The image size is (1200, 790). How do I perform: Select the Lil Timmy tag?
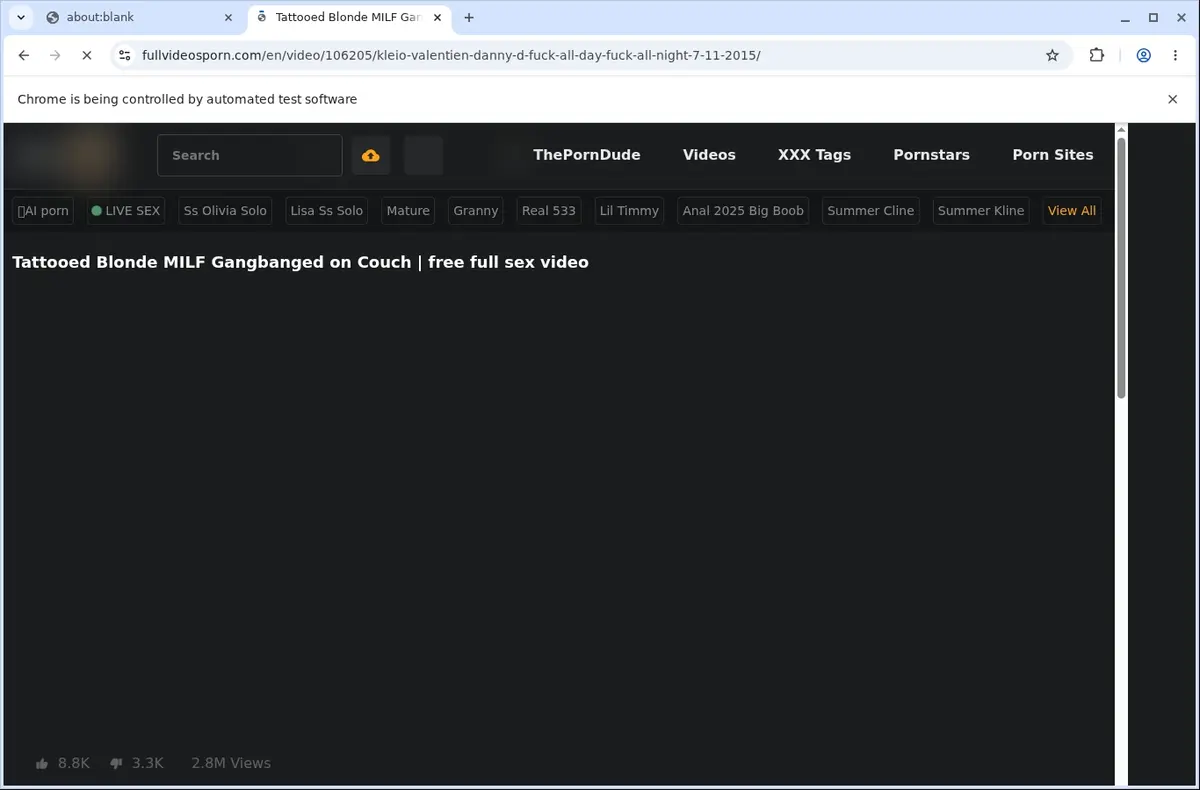pyautogui.click(x=629, y=211)
